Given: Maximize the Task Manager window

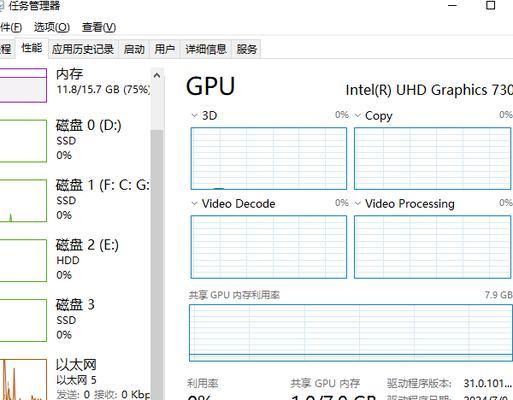Looking at the screenshot, I should pos(490,5).
